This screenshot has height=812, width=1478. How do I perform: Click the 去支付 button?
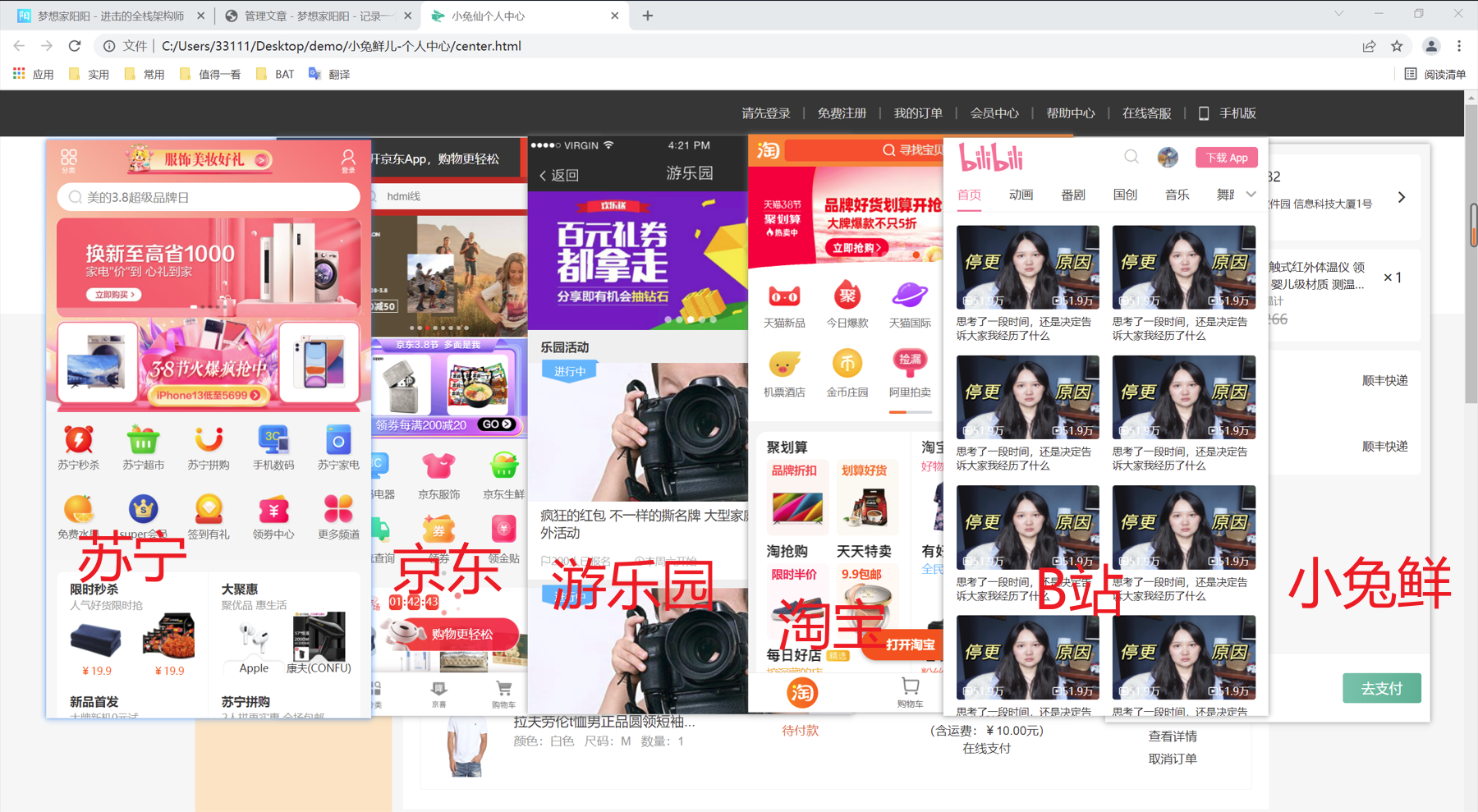click(1382, 688)
